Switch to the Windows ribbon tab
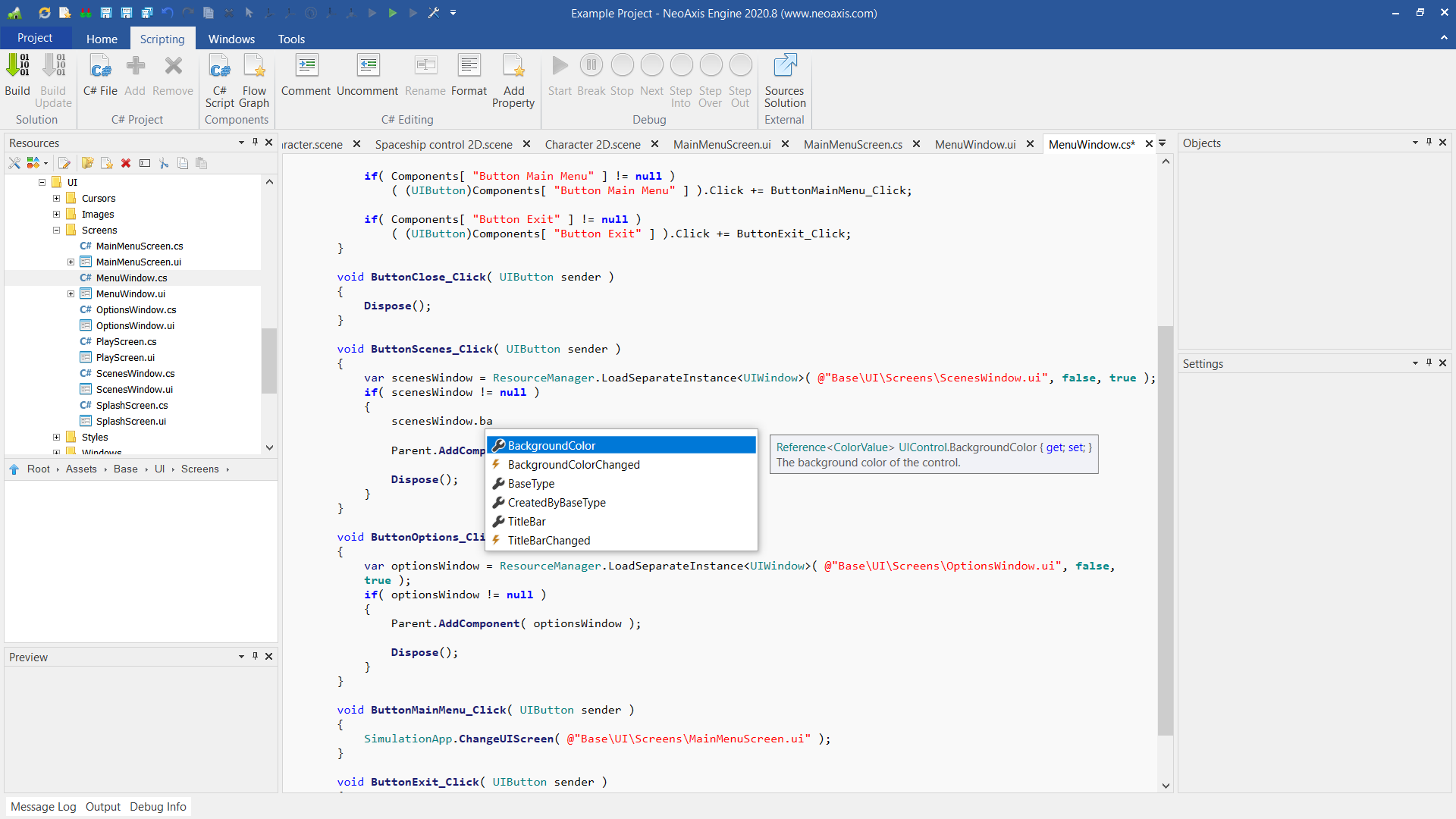 tap(231, 39)
